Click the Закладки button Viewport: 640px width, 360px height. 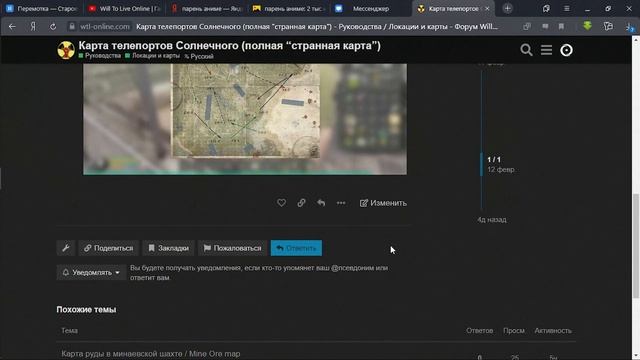coord(168,248)
